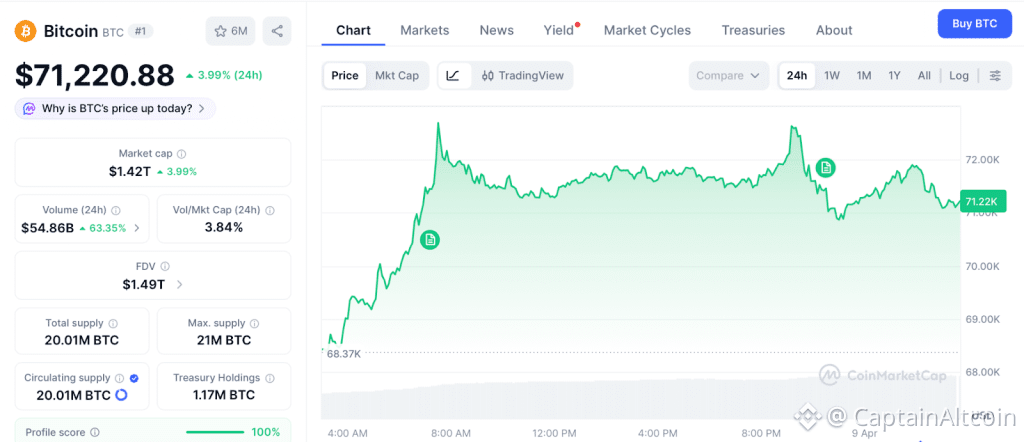Click the news marker near 72.00K
Viewport: 1024px width, 442px height.
825,167
